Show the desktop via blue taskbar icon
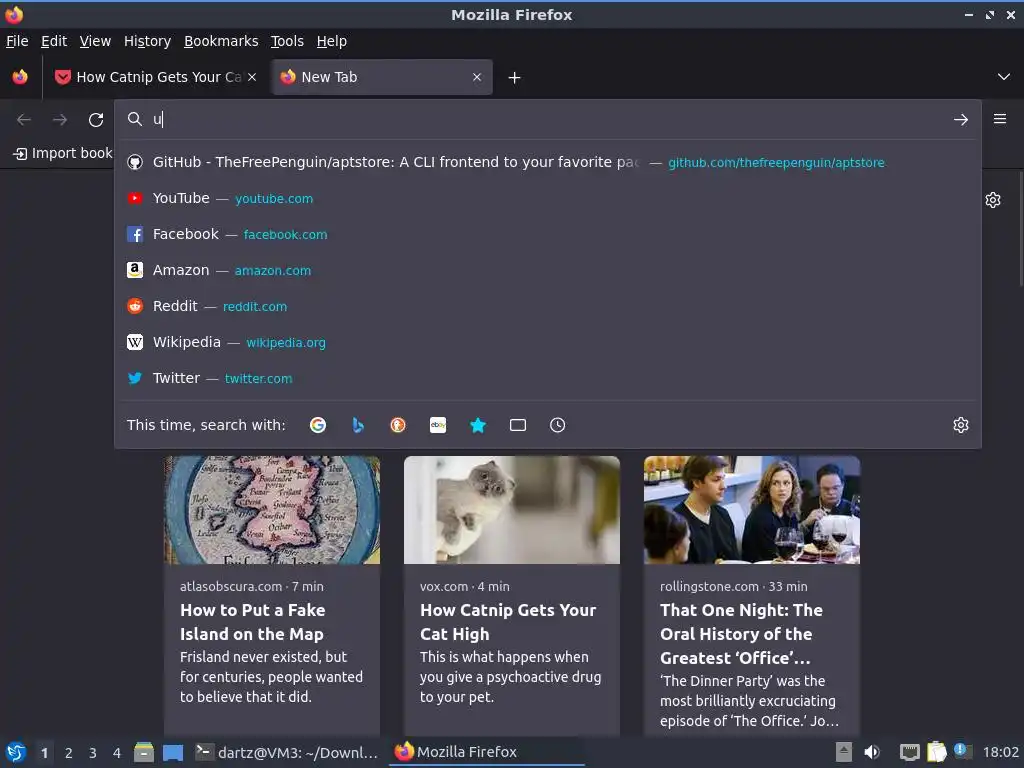The image size is (1024, 768). (173, 752)
